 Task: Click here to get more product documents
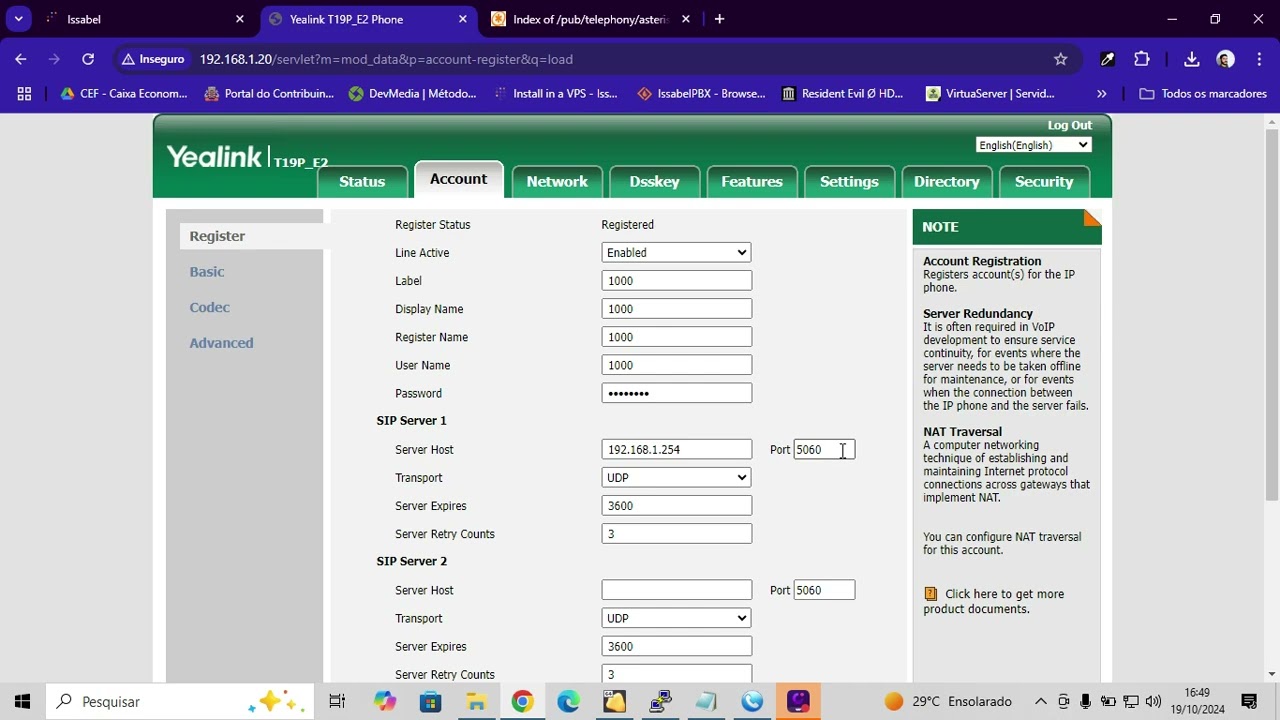pyautogui.click(x=993, y=601)
